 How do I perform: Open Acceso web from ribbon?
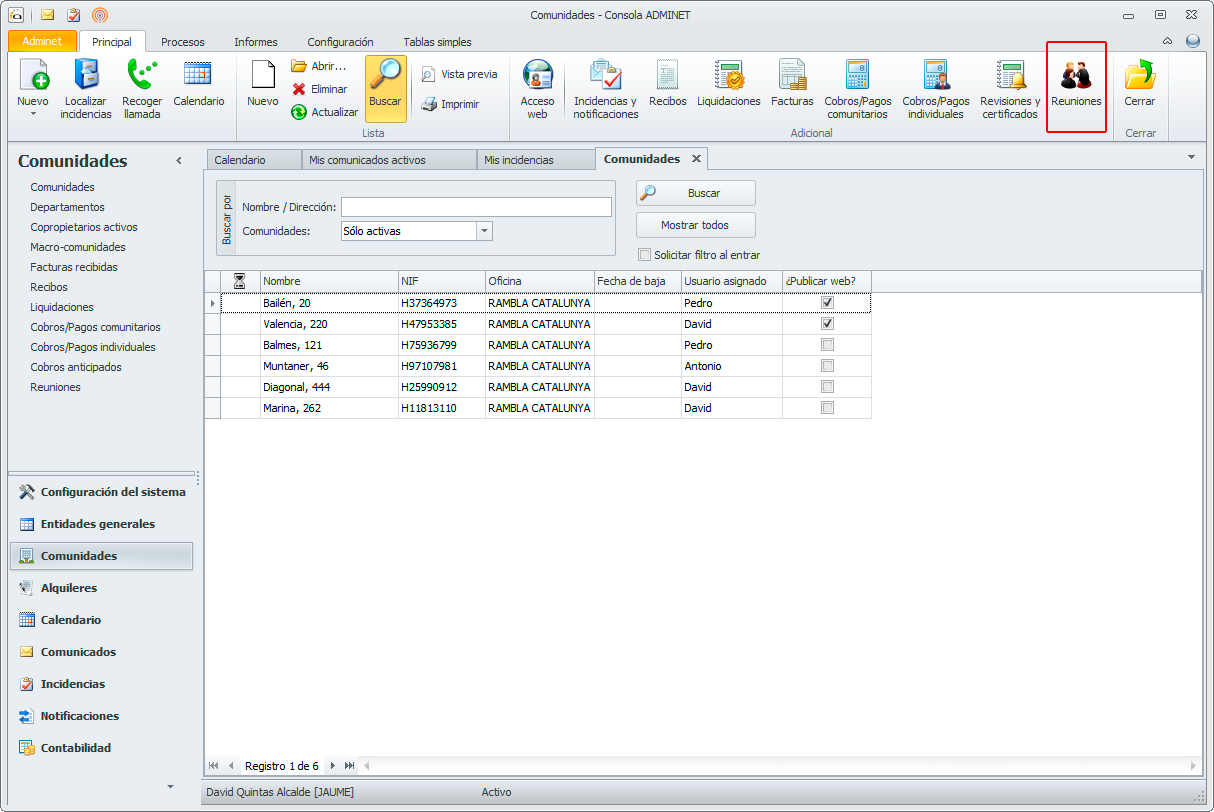tap(537, 77)
